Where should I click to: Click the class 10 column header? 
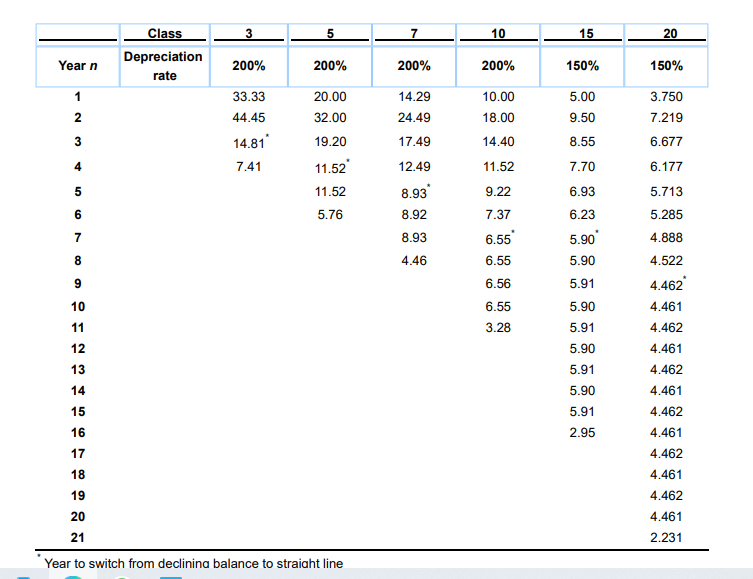tap(498, 35)
